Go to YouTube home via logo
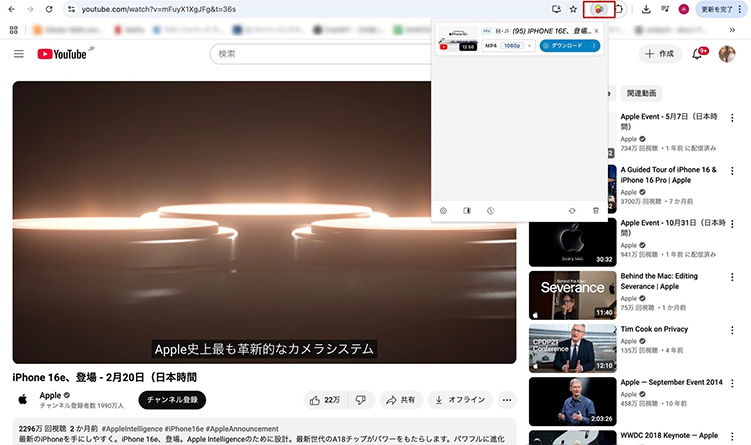751x445 pixels. click(x=62, y=54)
